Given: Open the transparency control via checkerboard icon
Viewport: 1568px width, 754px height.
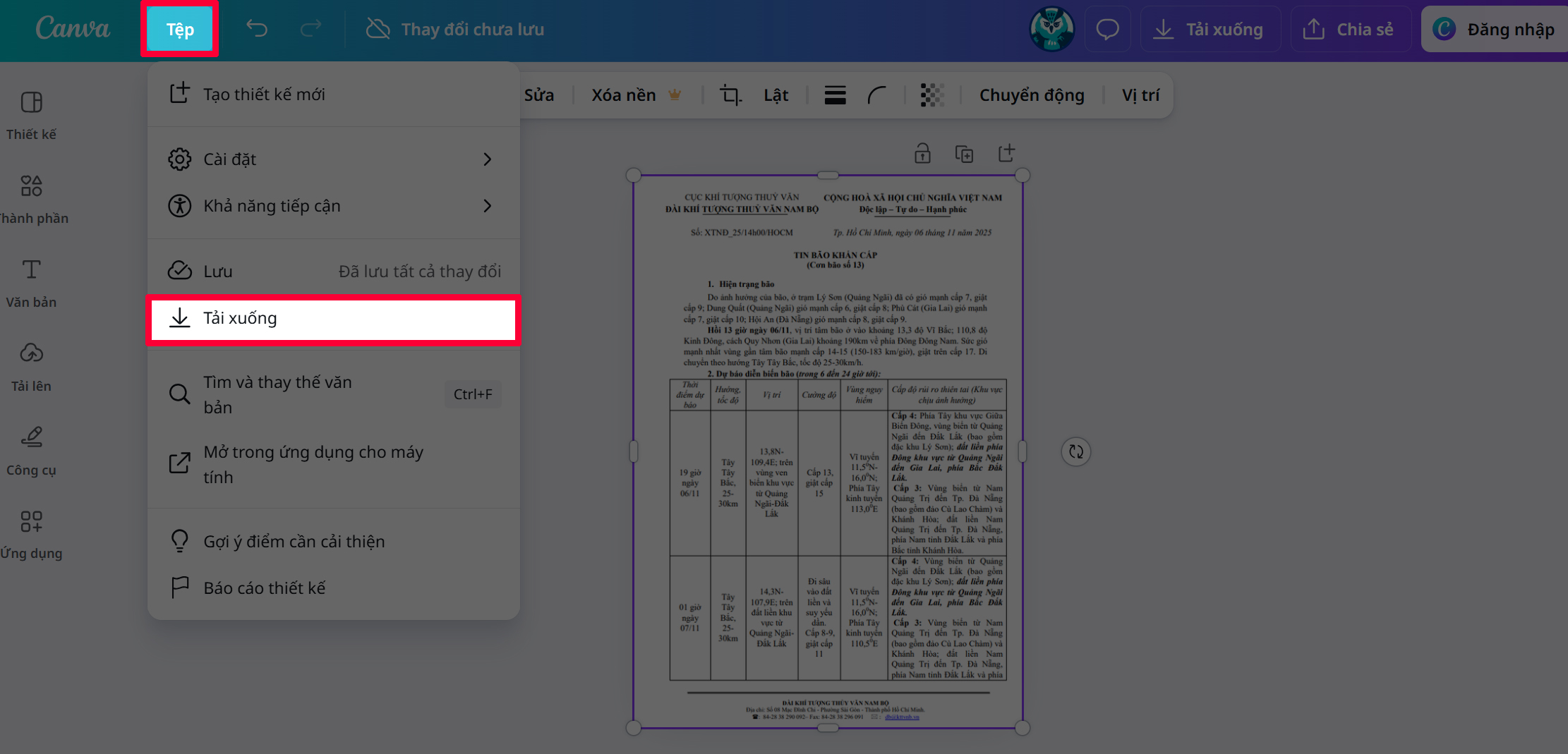Looking at the screenshot, I should click(x=931, y=95).
